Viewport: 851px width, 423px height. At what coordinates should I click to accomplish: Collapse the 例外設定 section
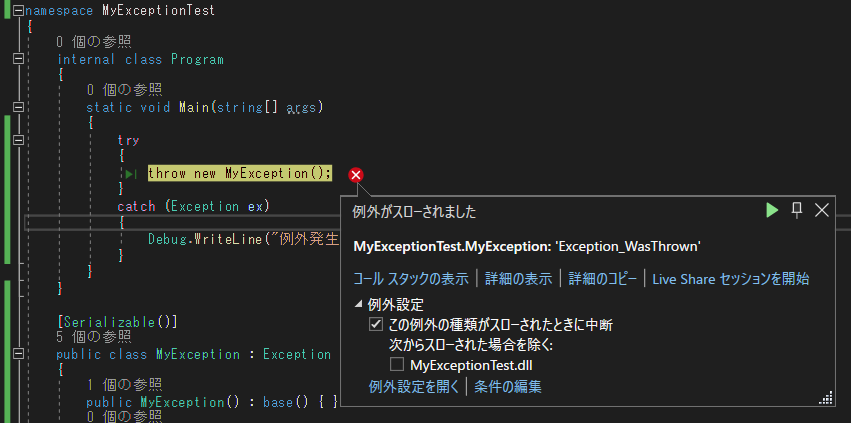pyautogui.click(x=358, y=304)
